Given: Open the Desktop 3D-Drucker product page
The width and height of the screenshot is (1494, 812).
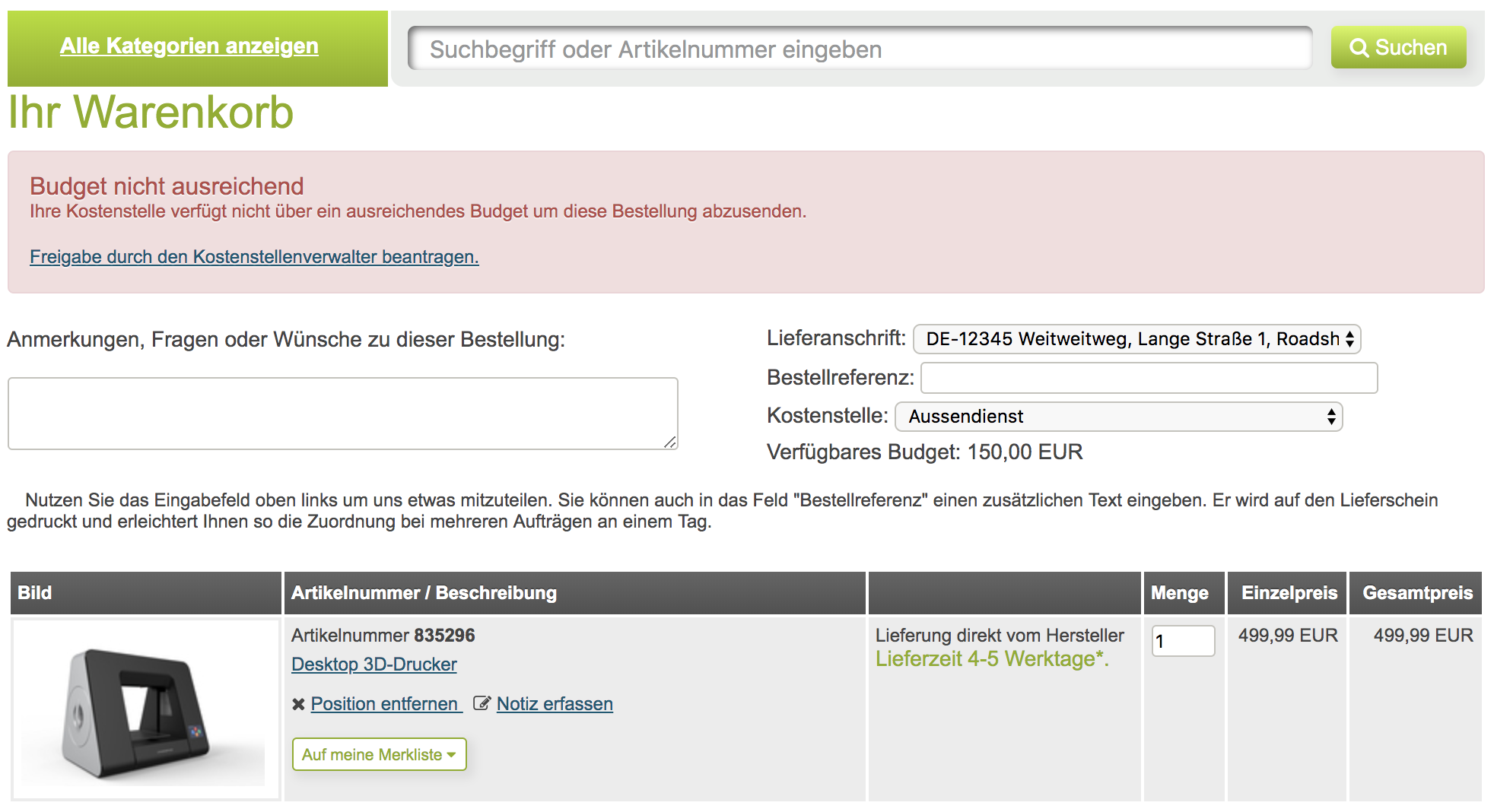Looking at the screenshot, I should (373, 665).
